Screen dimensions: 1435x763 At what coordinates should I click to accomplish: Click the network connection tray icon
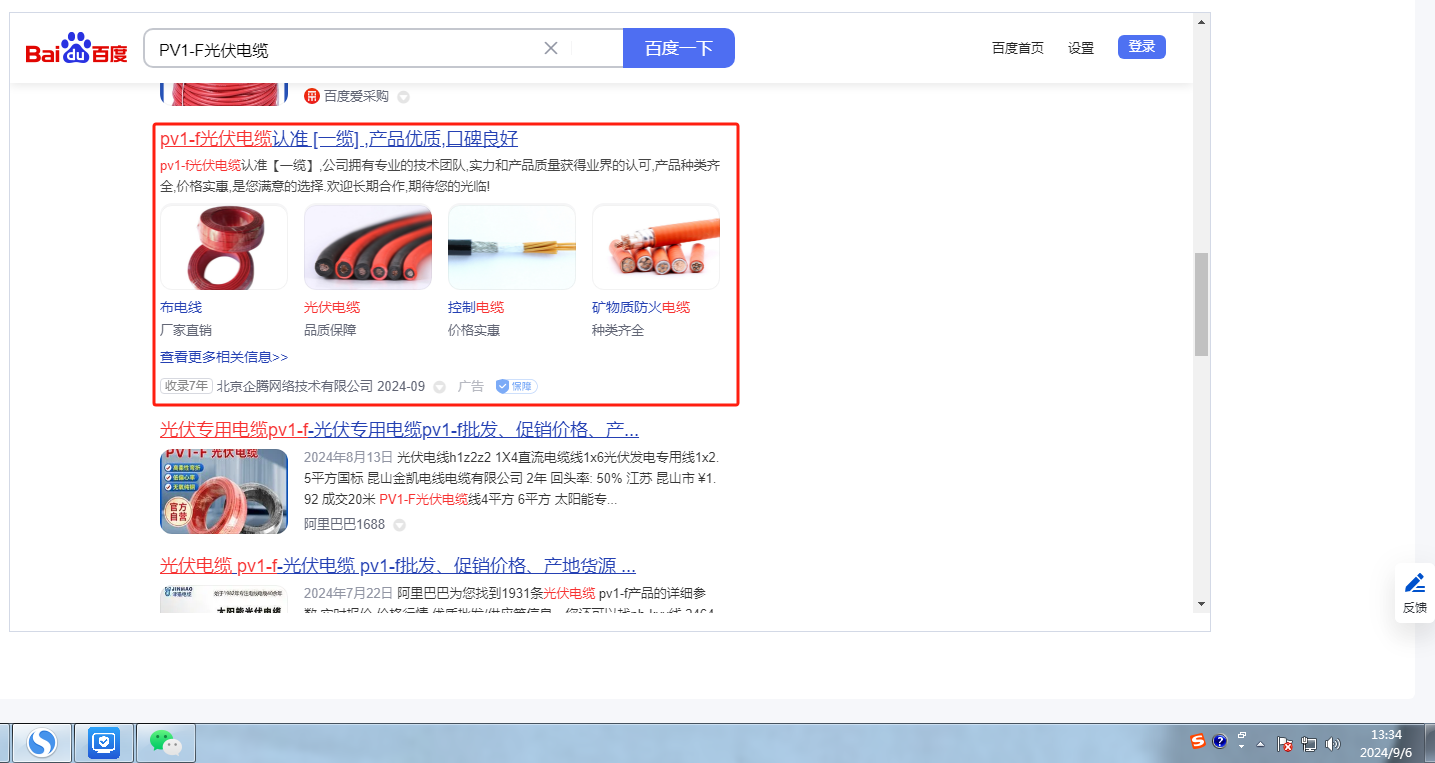tap(1309, 744)
